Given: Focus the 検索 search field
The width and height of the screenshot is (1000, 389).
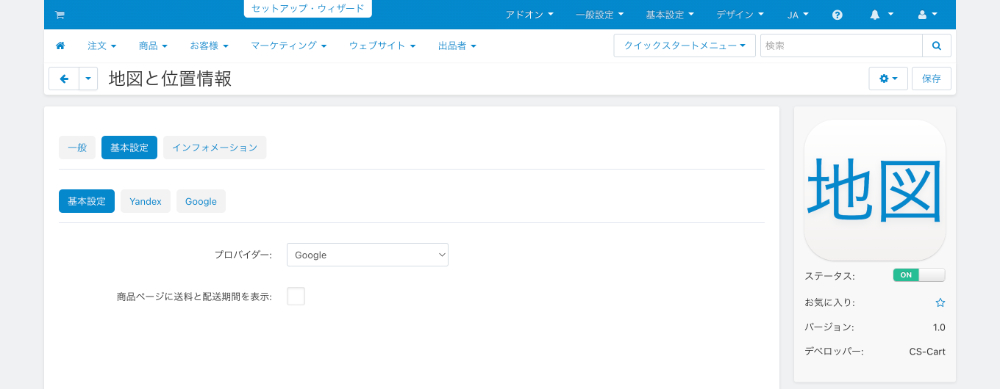Looking at the screenshot, I should tap(841, 46).
